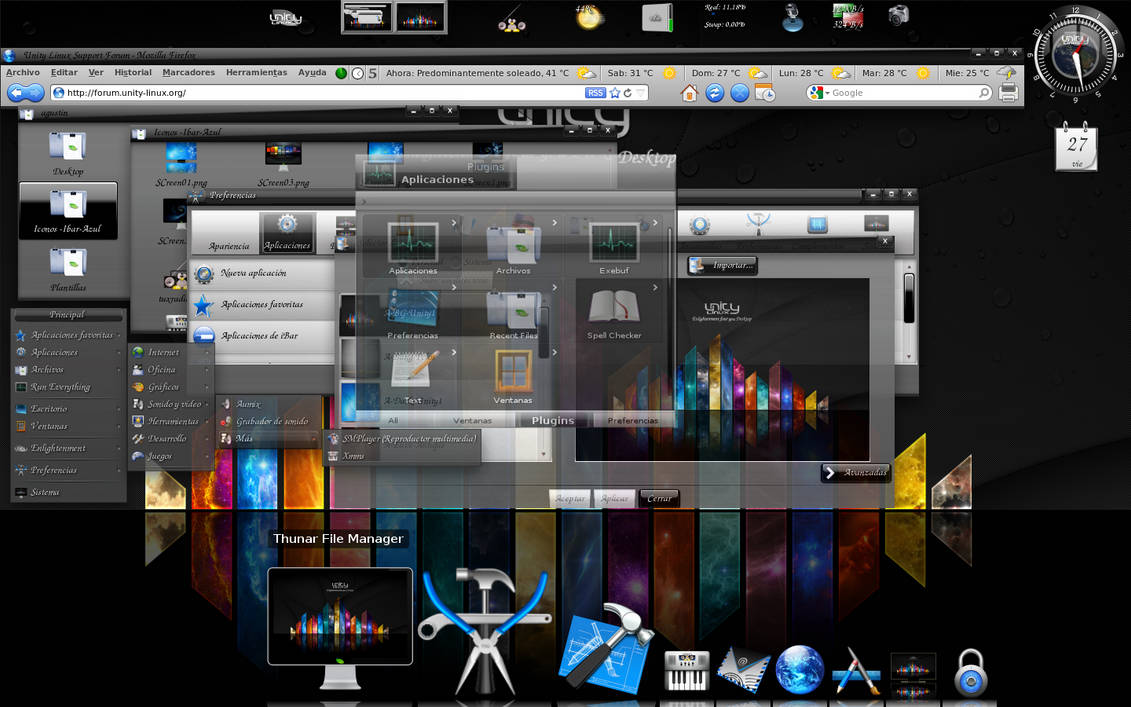Select the Ventanas window icon in Everything launcher
The width and height of the screenshot is (1131, 707).
(513, 377)
